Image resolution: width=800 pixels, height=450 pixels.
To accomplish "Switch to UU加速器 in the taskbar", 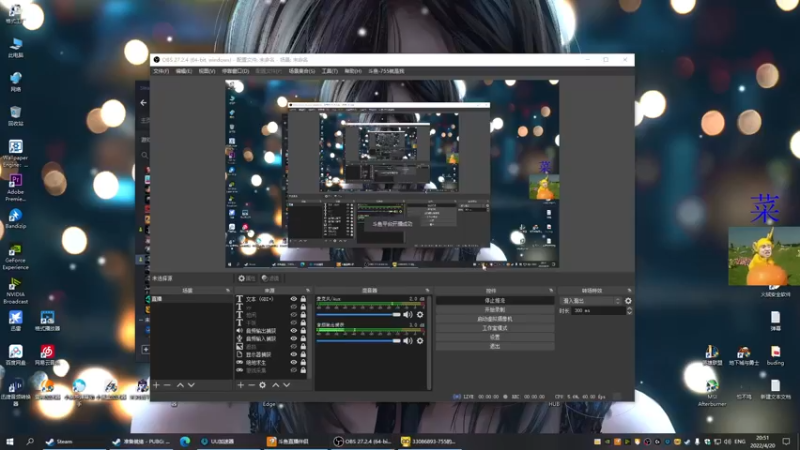I will tap(218, 441).
